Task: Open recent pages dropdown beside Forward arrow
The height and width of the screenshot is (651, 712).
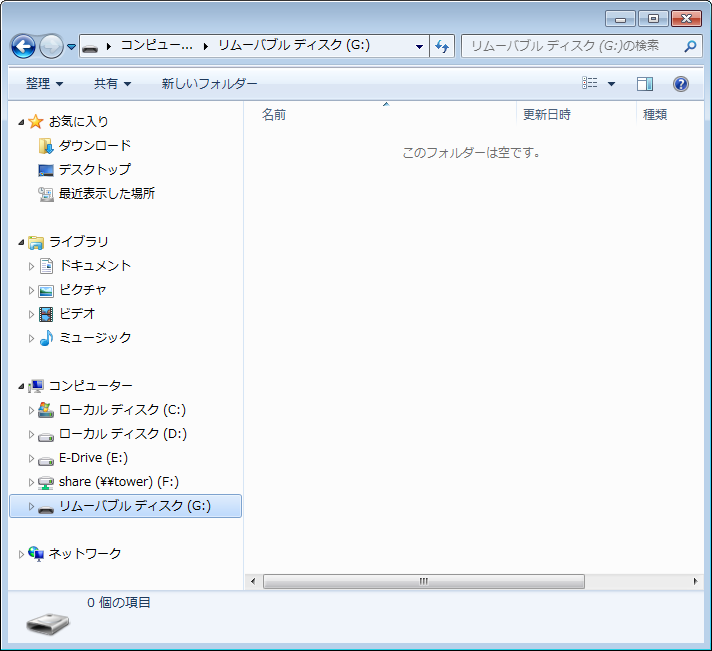Action: point(71,46)
